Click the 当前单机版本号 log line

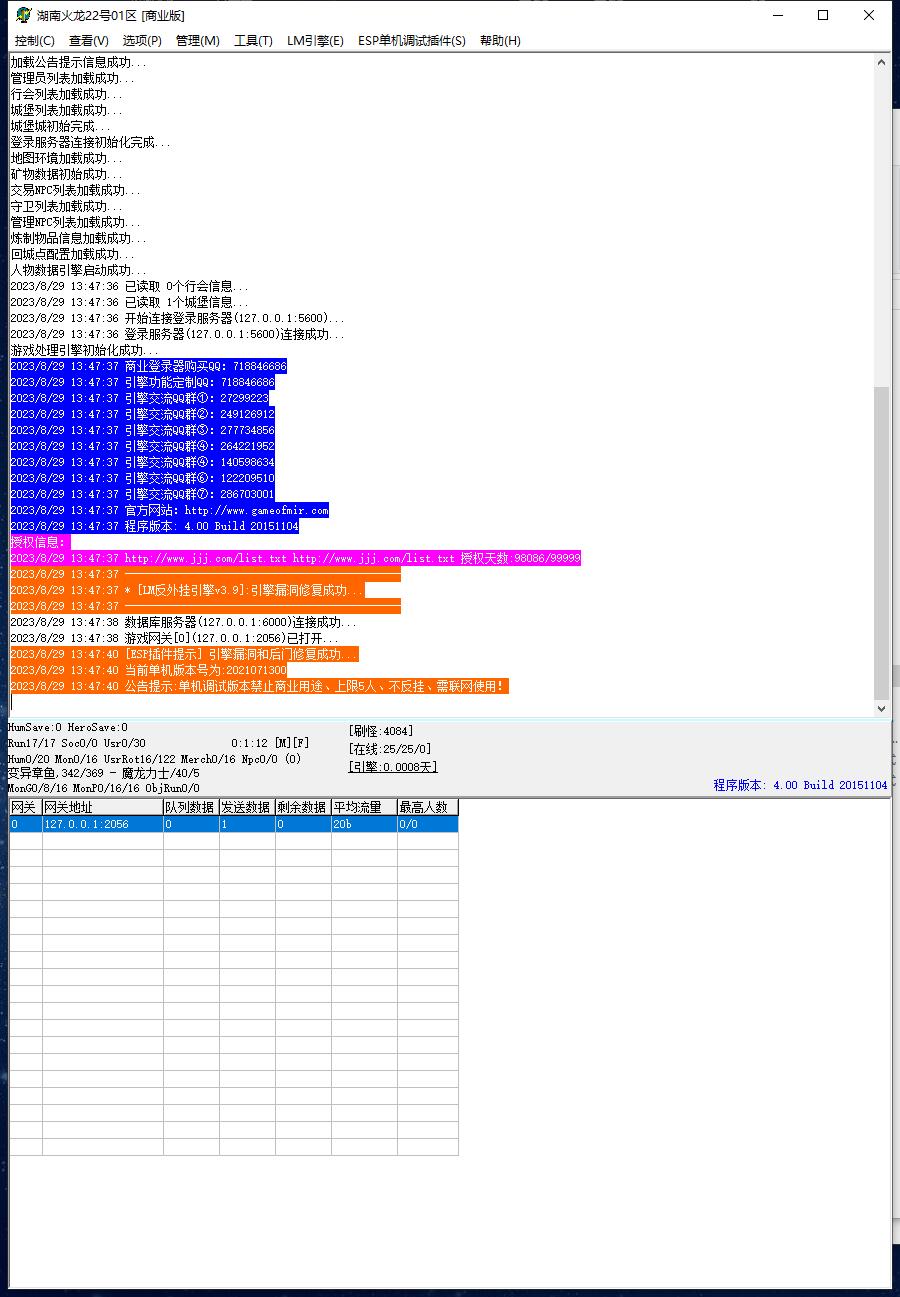click(x=148, y=670)
